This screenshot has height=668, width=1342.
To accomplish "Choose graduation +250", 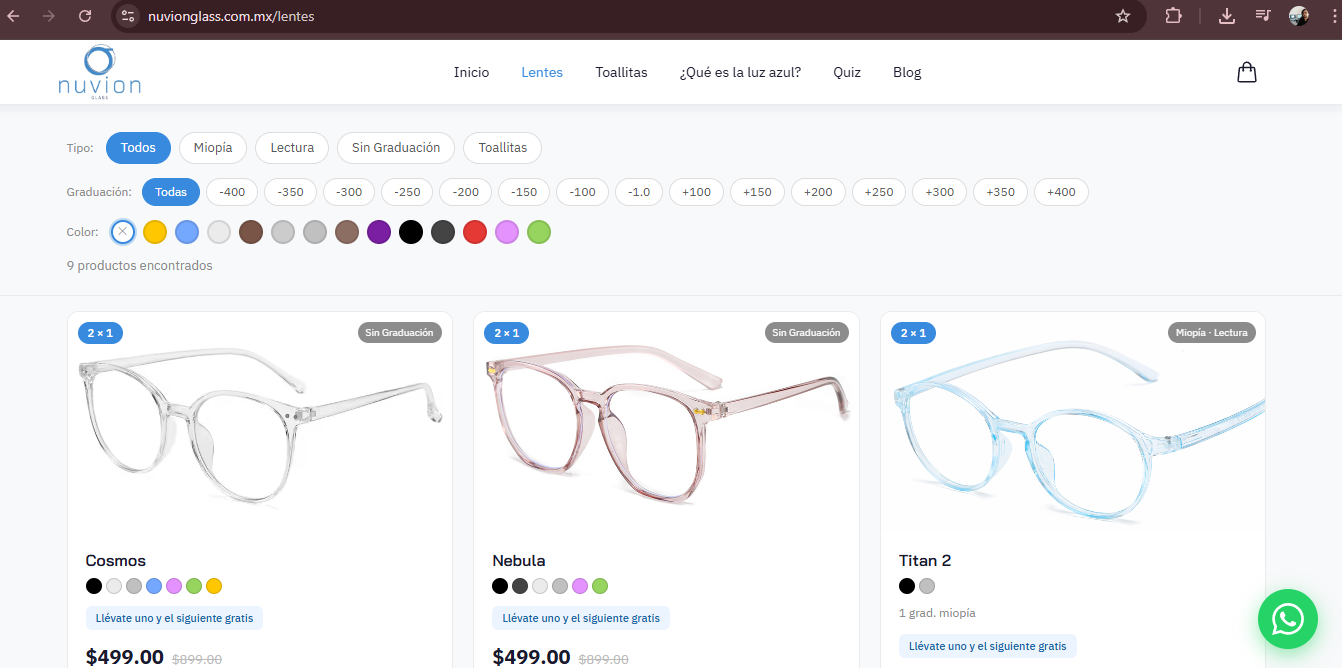I will [879, 192].
